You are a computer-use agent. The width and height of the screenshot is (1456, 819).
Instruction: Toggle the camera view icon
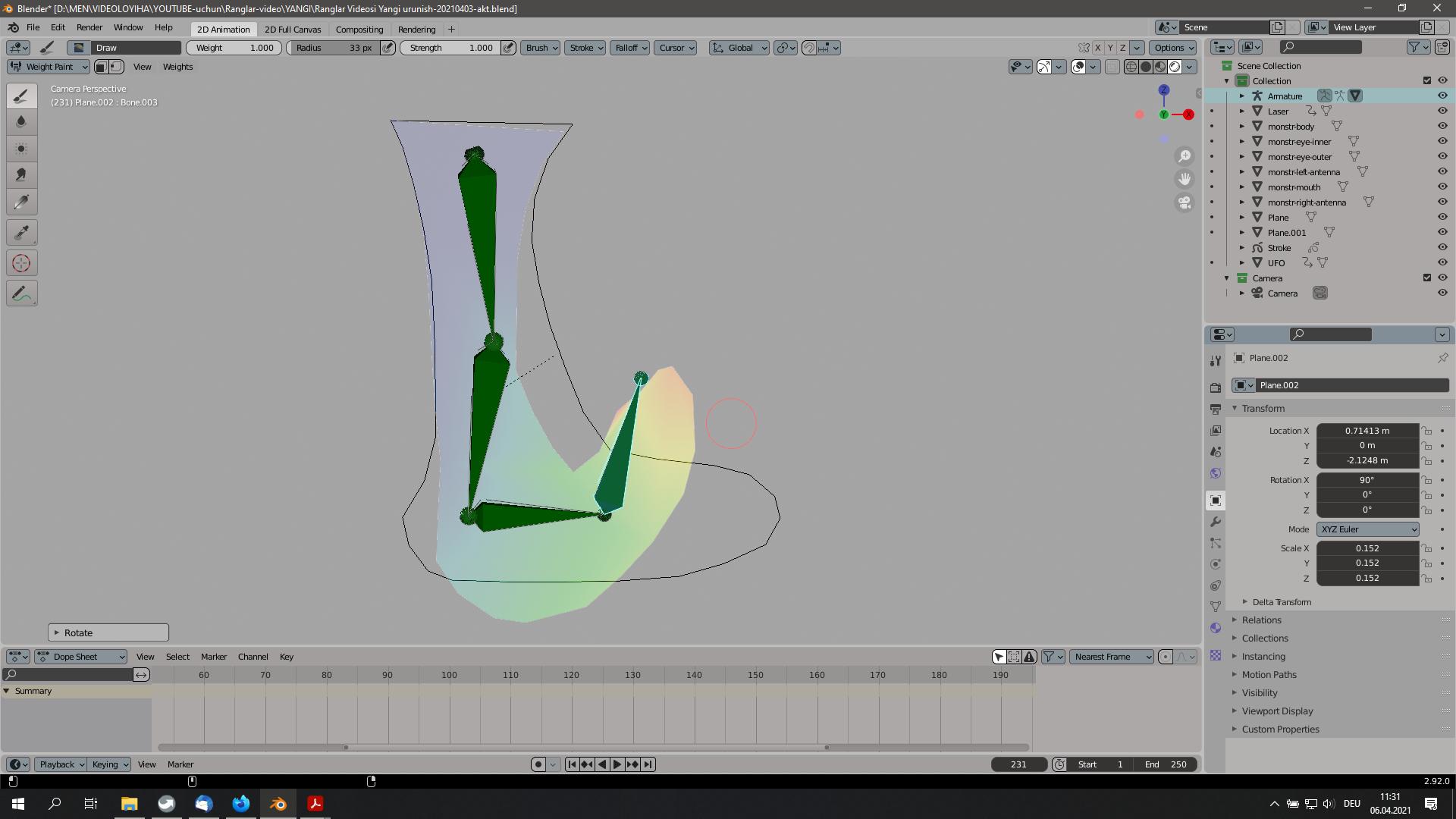point(1184,202)
